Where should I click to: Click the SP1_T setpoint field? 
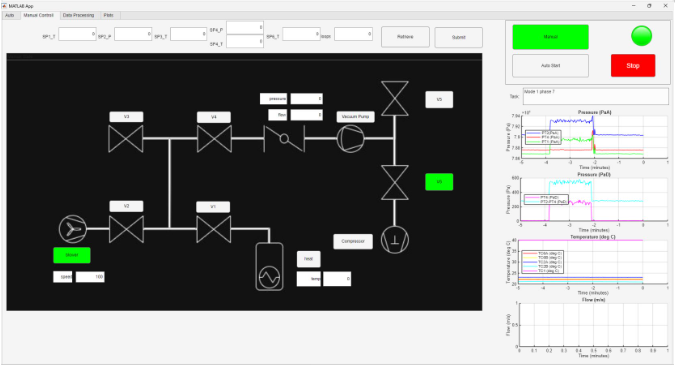pos(77,34)
